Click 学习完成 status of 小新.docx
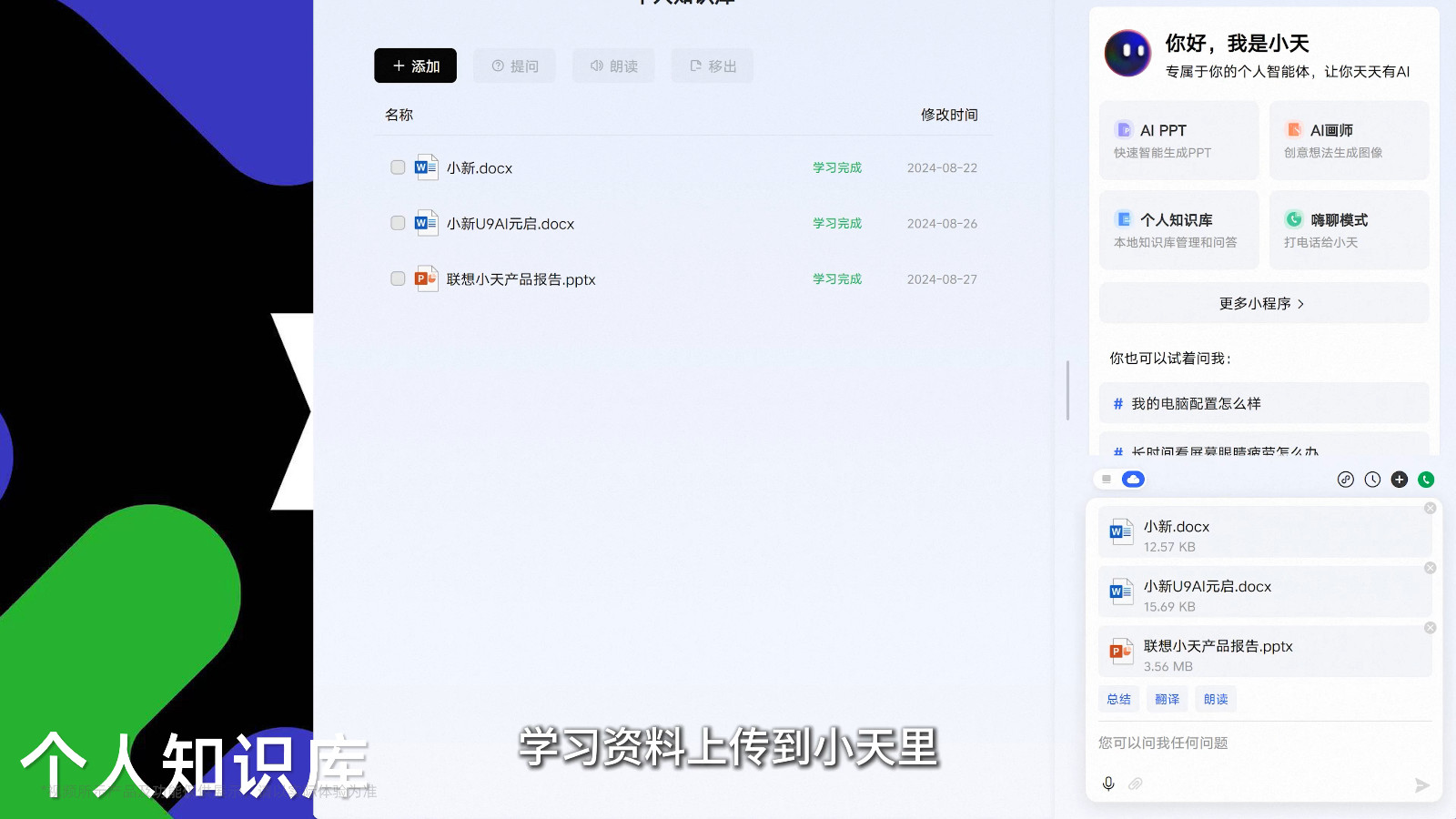Screen dimensions: 1456x819 point(837,167)
